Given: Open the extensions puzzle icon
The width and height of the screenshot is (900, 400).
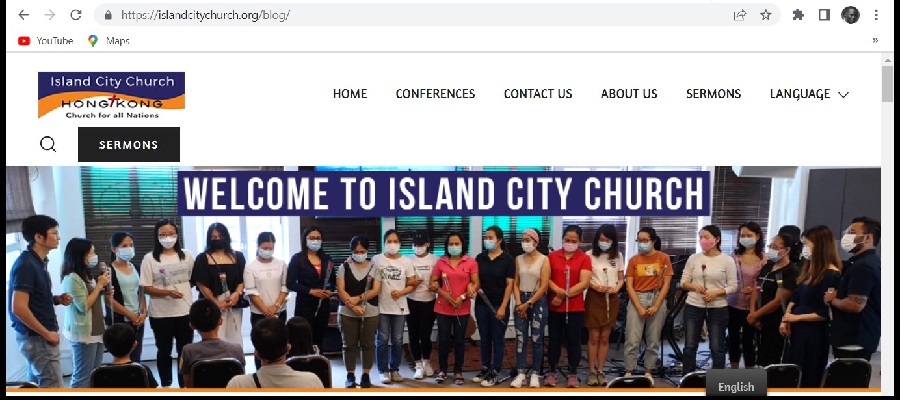Looking at the screenshot, I should [x=798, y=15].
